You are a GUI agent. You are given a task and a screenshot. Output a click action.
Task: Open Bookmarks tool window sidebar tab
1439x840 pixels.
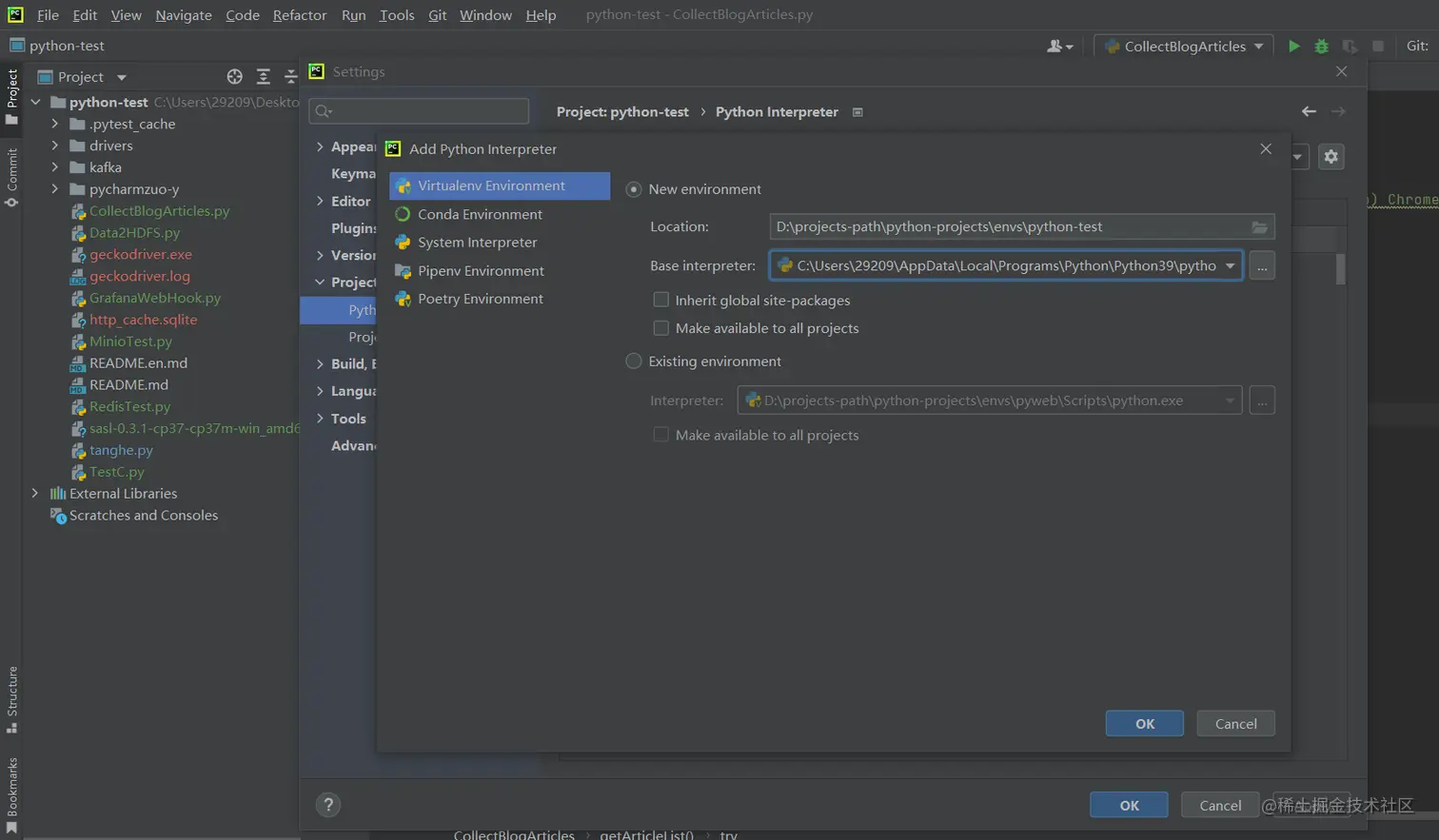coord(11,795)
